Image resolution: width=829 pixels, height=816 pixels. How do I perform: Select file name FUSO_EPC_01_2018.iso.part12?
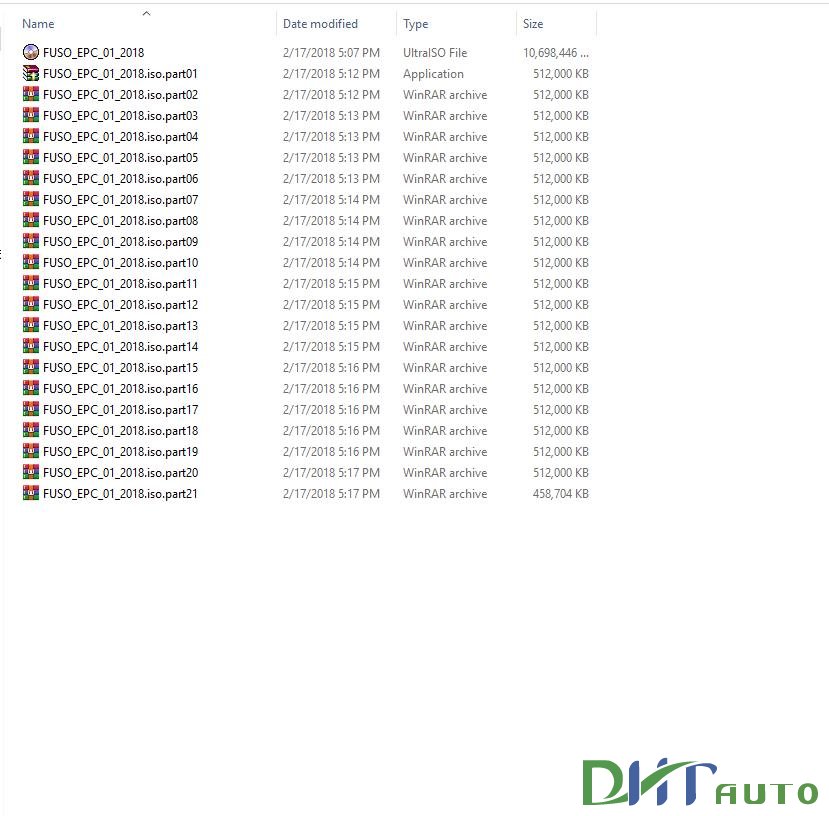pos(121,305)
